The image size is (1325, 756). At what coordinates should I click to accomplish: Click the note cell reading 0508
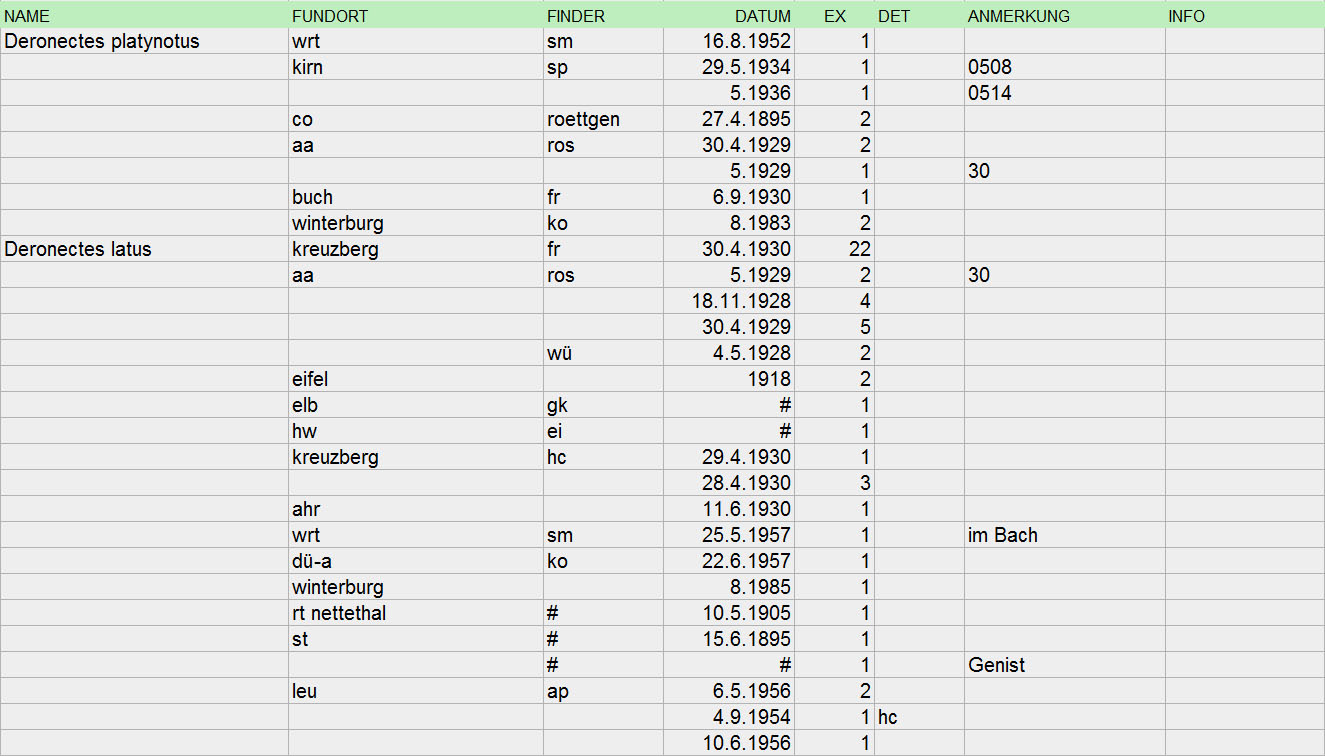coord(989,67)
